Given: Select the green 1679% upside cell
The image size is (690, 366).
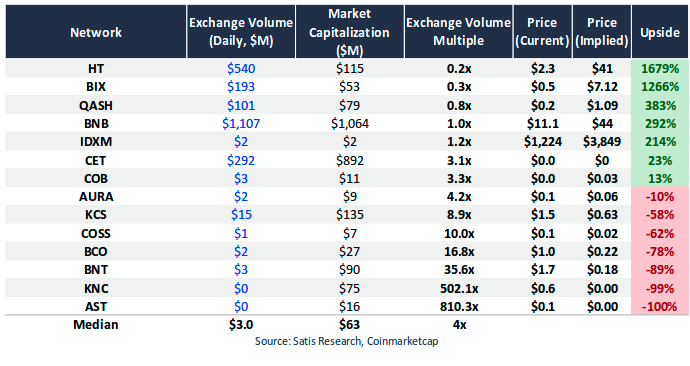Looking at the screenshot, I should coord(660,69).
